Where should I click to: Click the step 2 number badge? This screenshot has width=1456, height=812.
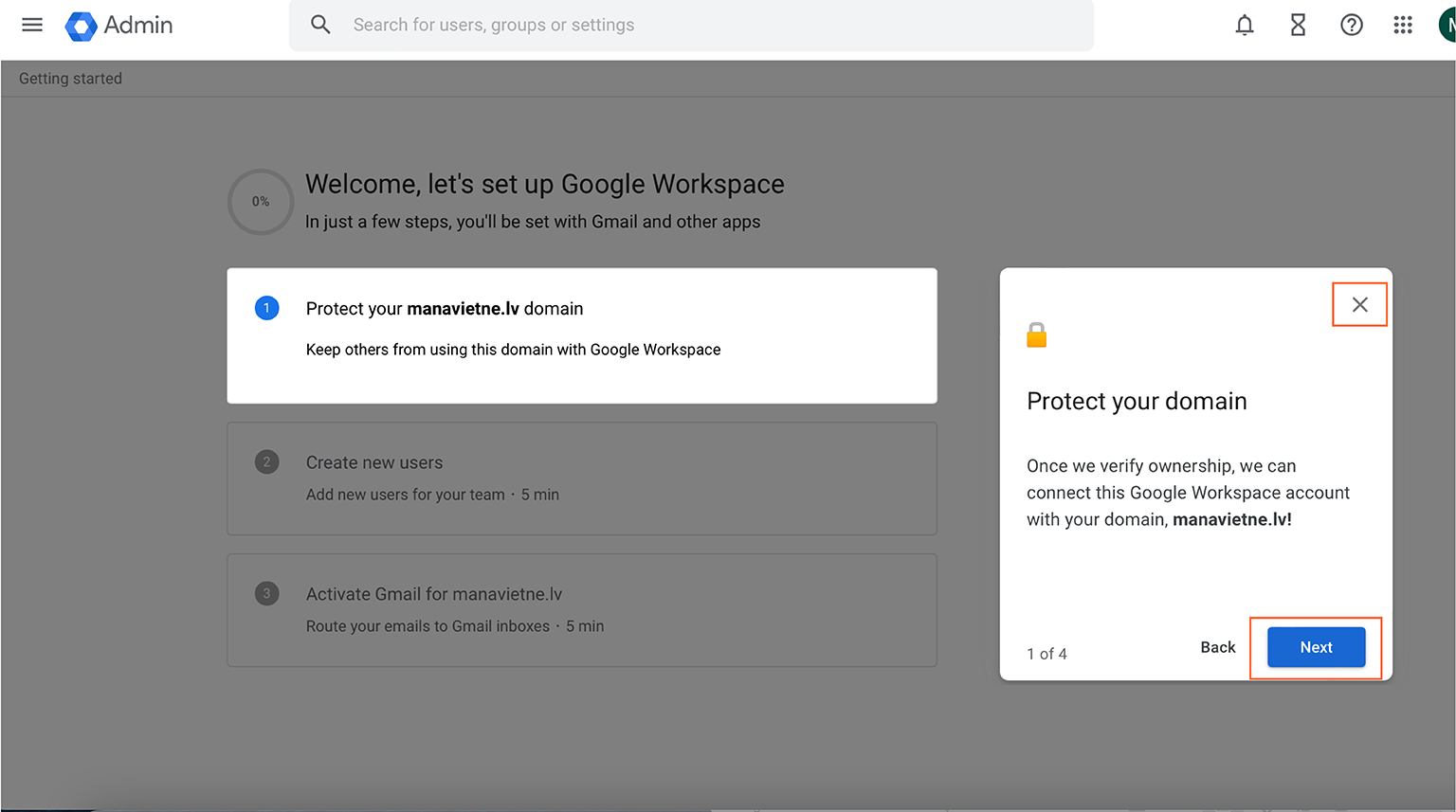click(x=267, y=462)
